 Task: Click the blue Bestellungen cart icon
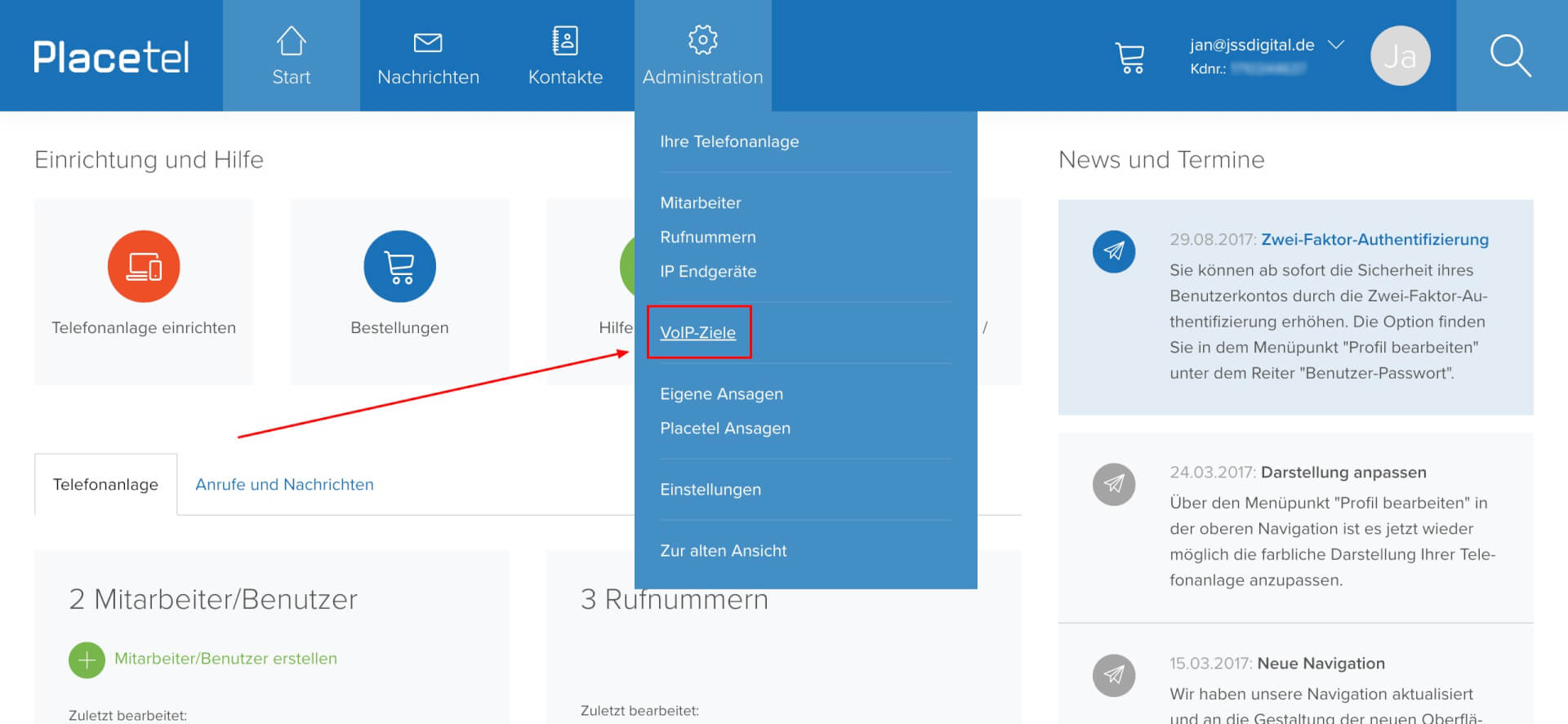click(x=399, y=266)
